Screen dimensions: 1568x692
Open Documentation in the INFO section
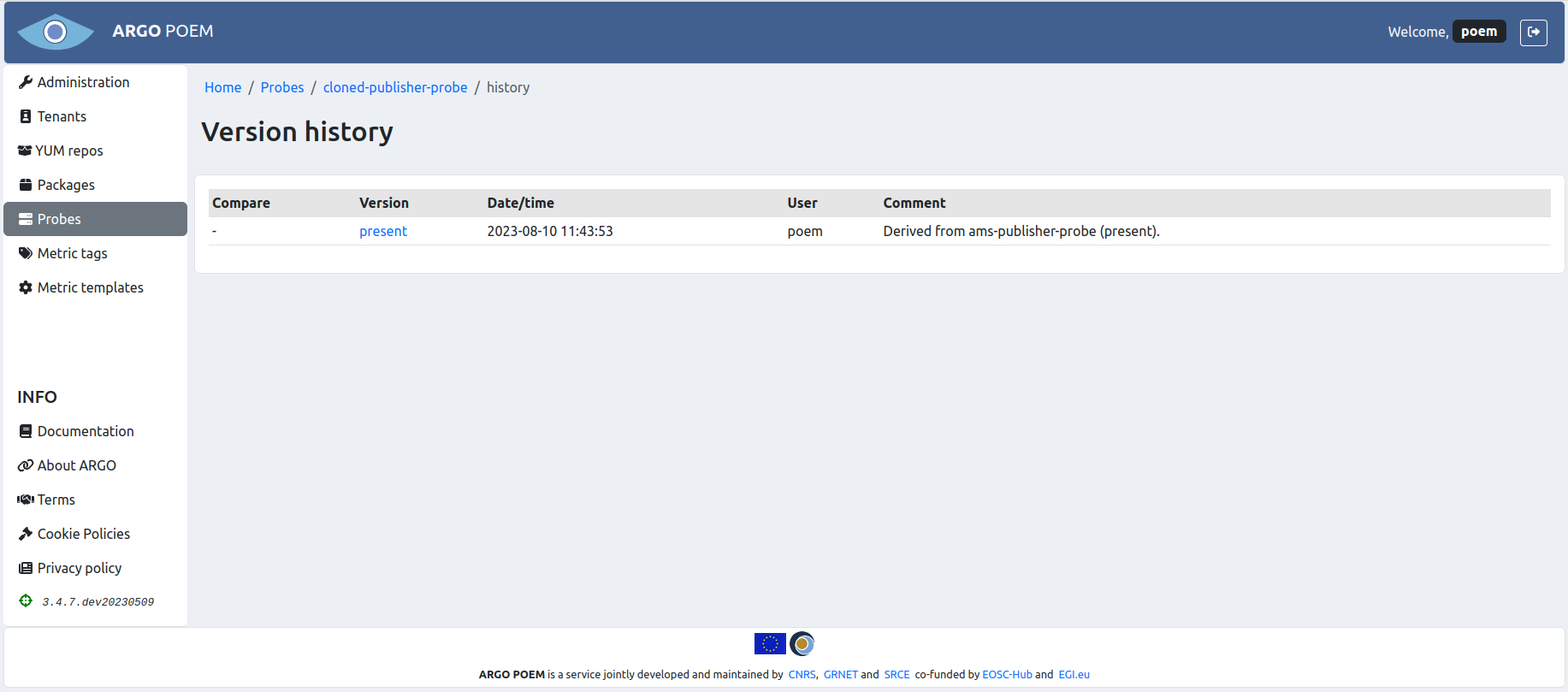click(x=86, y=431)
